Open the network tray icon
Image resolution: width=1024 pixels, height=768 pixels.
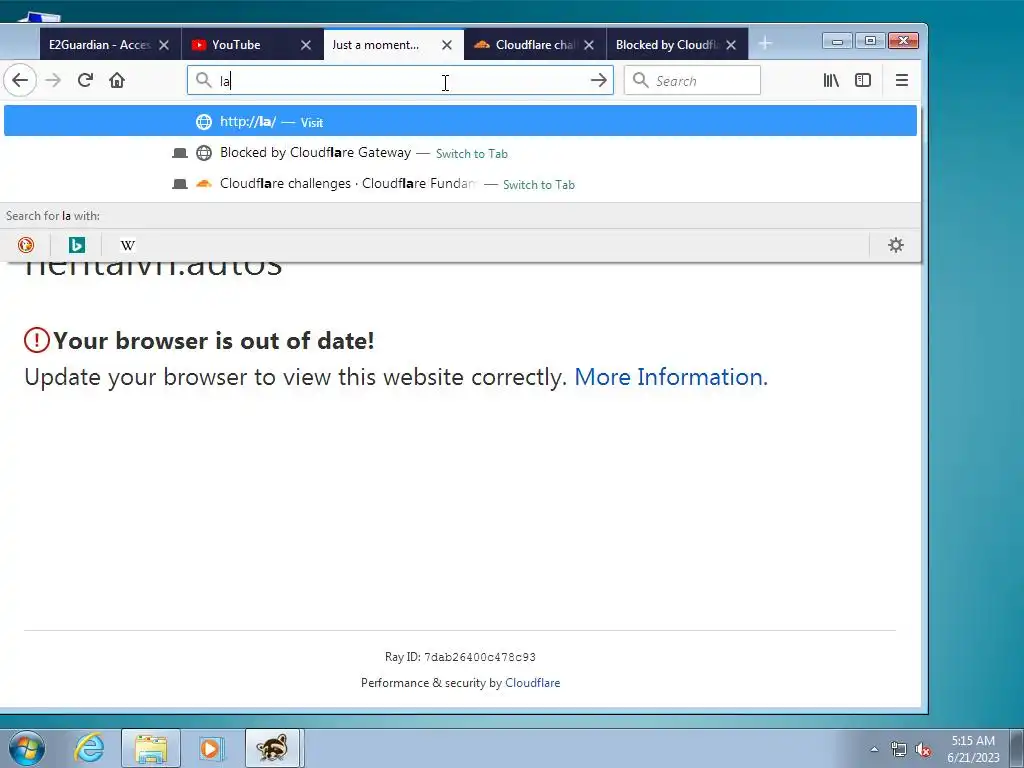899,749
